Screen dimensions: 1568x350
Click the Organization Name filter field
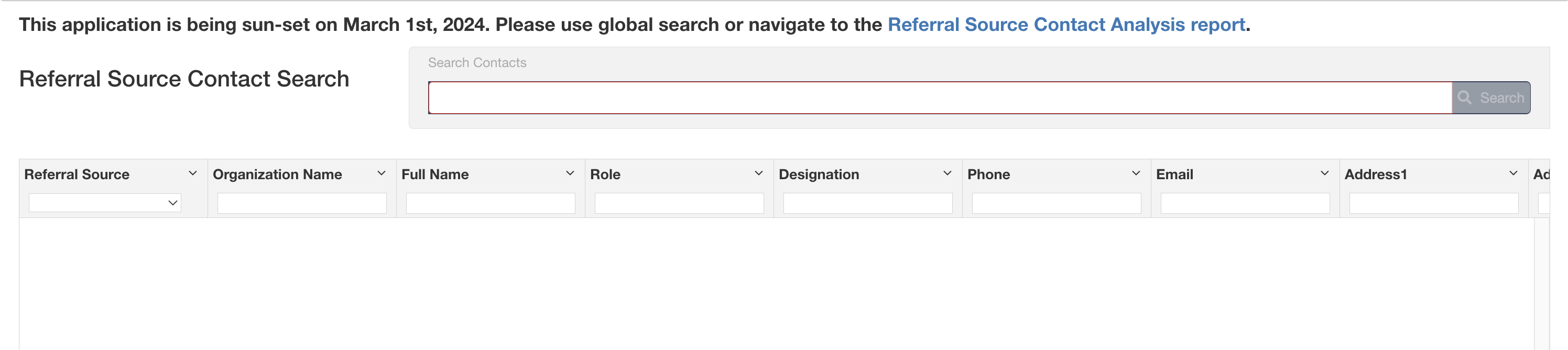302,203
